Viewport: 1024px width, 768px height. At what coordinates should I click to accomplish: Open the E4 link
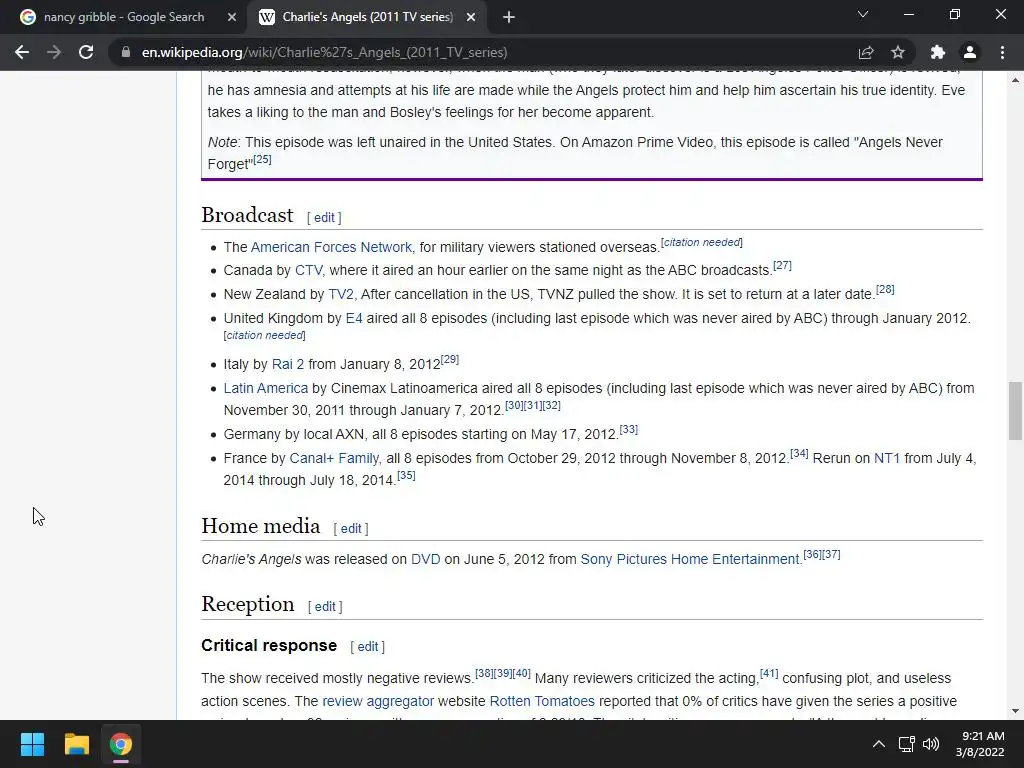point(353,318)
